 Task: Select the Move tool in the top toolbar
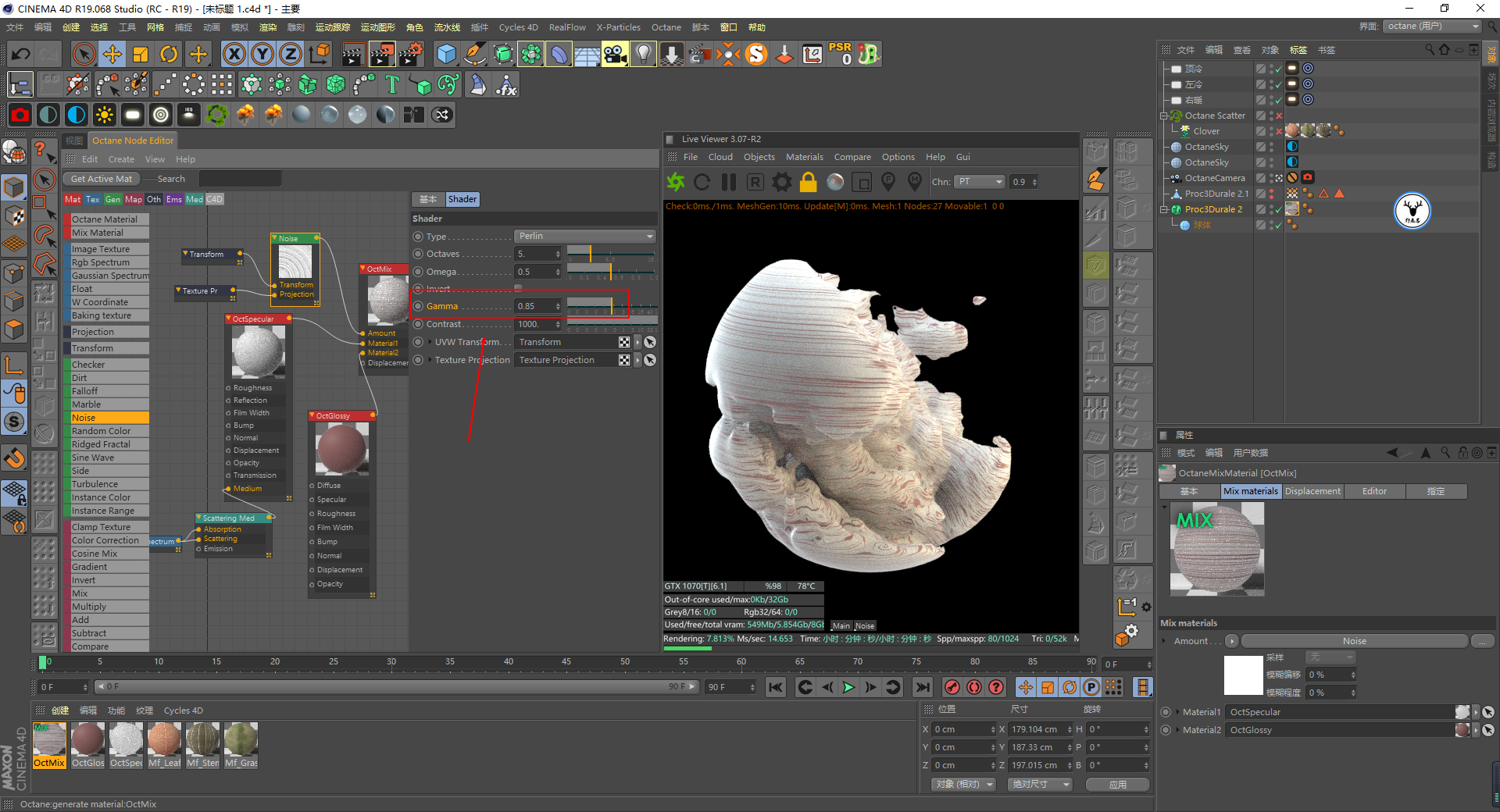pos(112,54)
